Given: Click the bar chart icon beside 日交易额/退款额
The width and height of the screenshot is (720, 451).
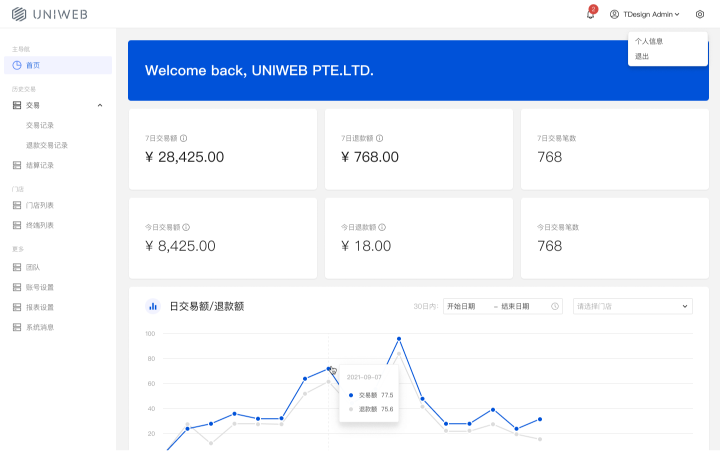Looking at the screenshot, I should pos(153,306).
